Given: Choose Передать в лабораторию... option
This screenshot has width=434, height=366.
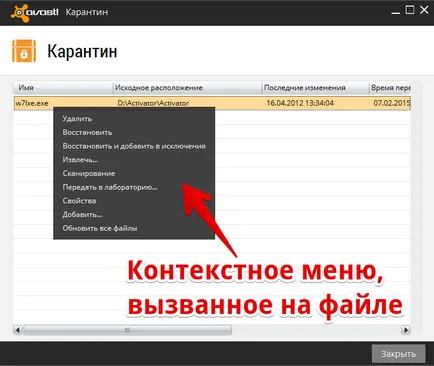Looking at the screenshot, I should pos(110,187).
